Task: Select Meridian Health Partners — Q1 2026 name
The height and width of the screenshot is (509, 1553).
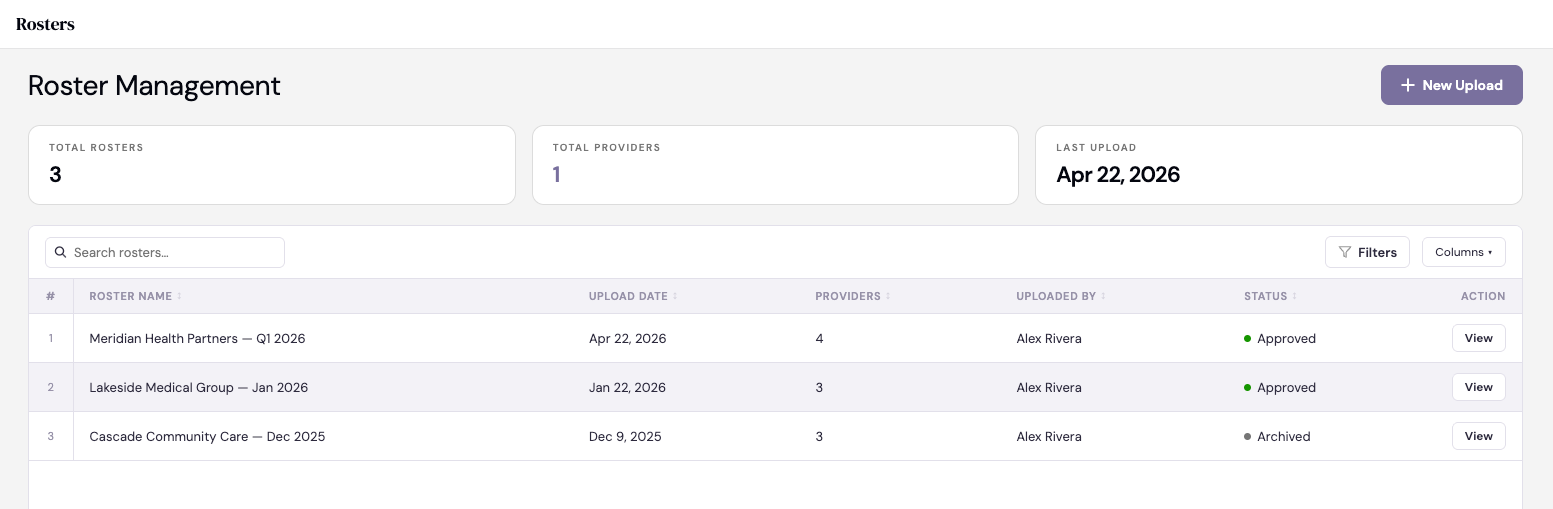Action: pos(197,339)
